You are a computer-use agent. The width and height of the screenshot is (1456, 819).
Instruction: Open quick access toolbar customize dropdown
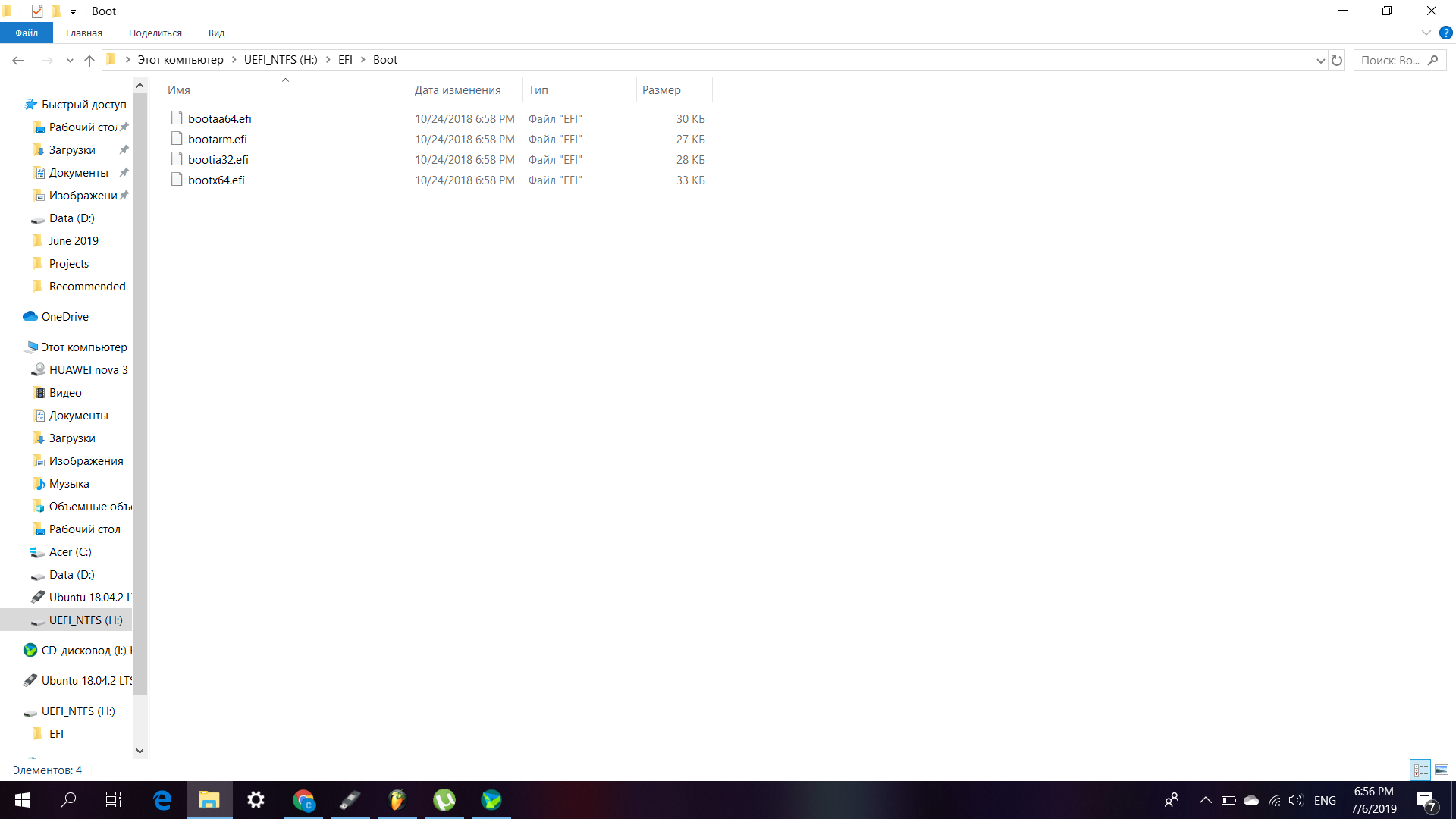pyautogui.click(x=73, y=11)
